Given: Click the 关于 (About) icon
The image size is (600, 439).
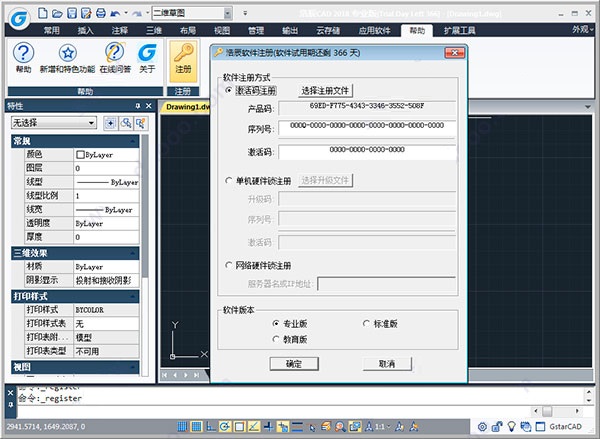Looking at the screenshot, I should (x=147, y=54).
